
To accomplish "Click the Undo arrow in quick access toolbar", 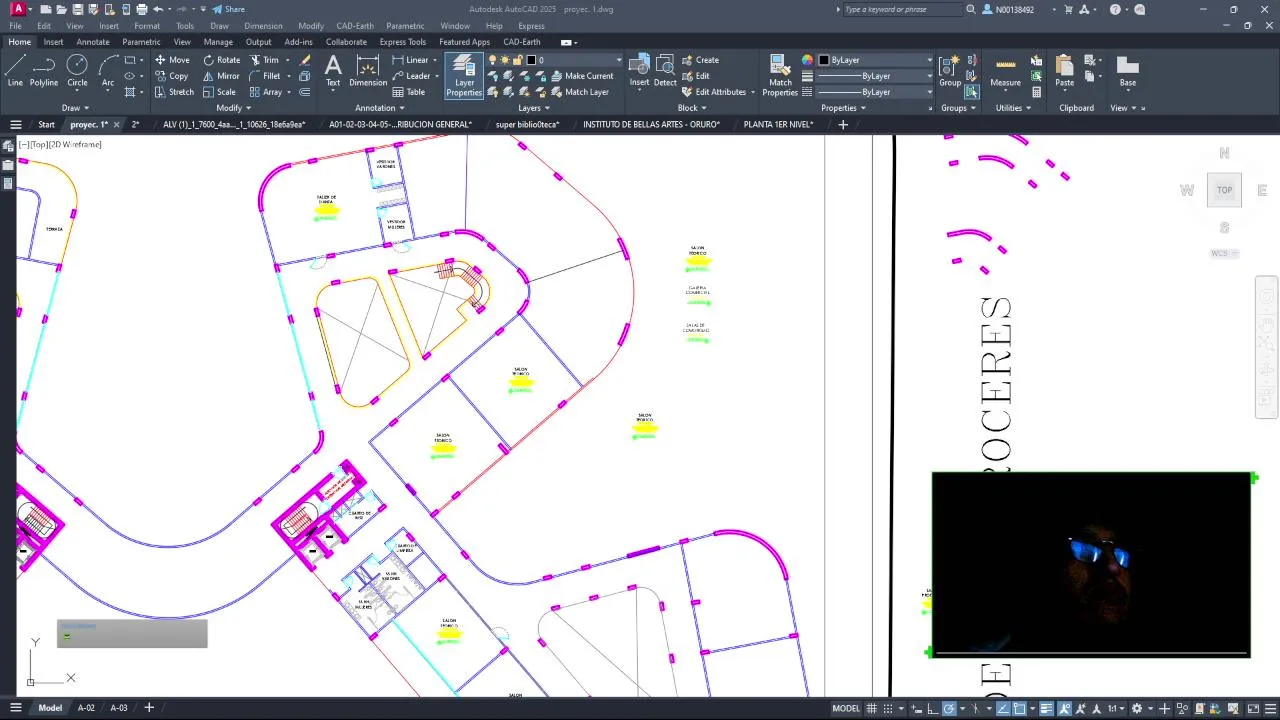I will point(158,9).
